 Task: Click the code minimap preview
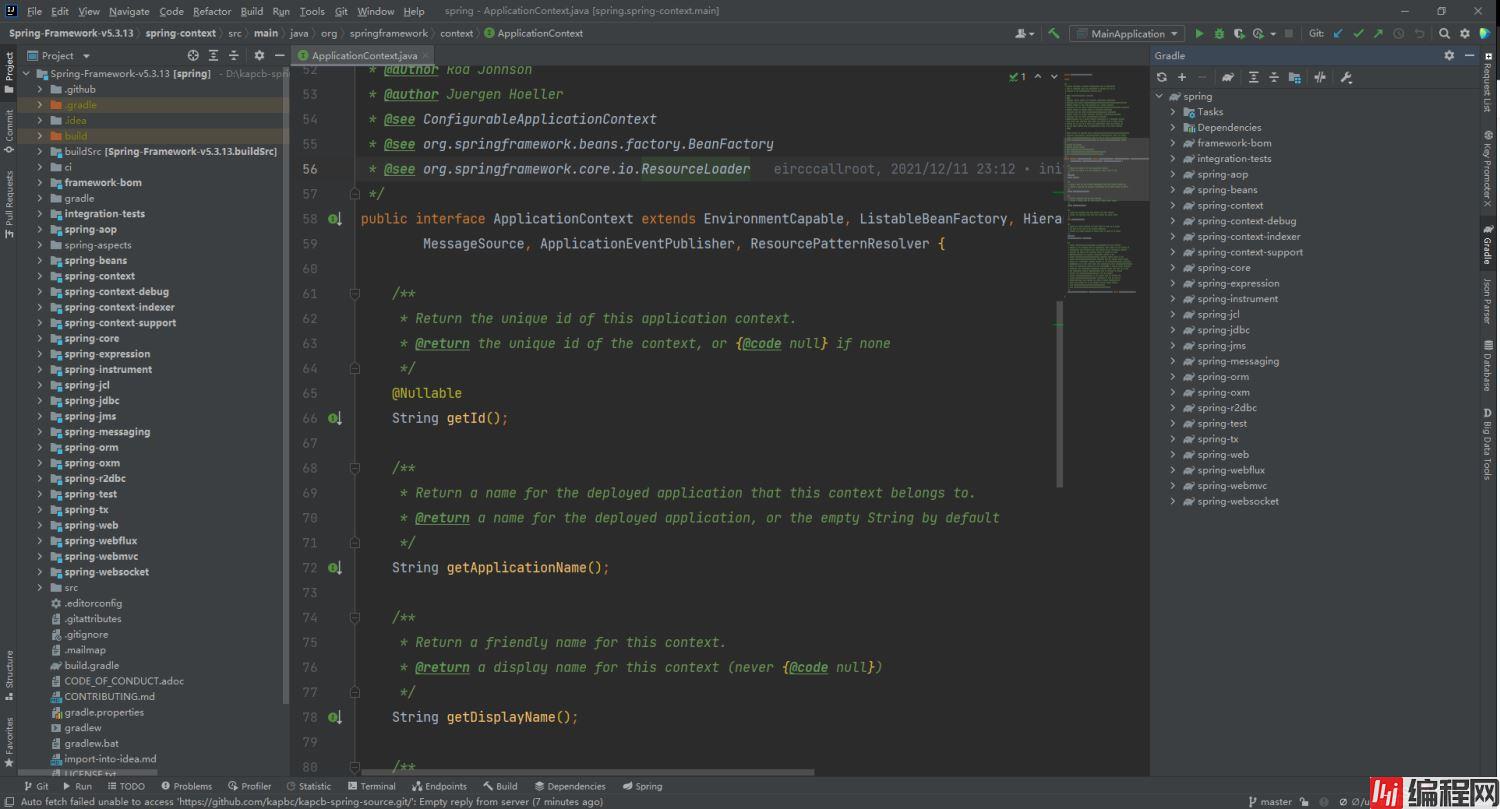click(1105, 182)
